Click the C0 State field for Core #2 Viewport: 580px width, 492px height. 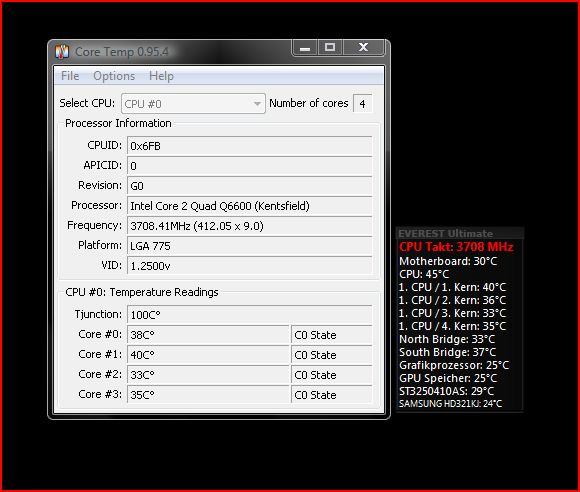coord(331,375)
